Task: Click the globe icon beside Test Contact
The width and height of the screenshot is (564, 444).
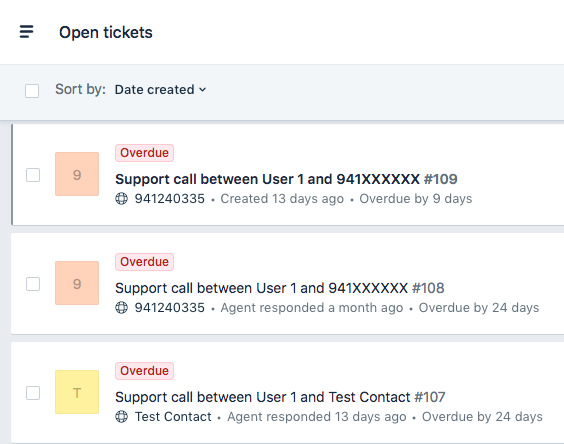Action: (x=122, y=417)
